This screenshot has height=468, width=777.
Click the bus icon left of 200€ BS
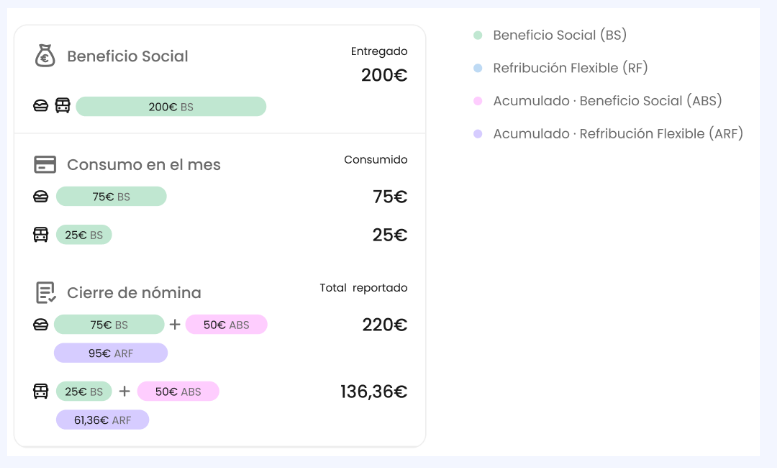(x=62, y=106)
